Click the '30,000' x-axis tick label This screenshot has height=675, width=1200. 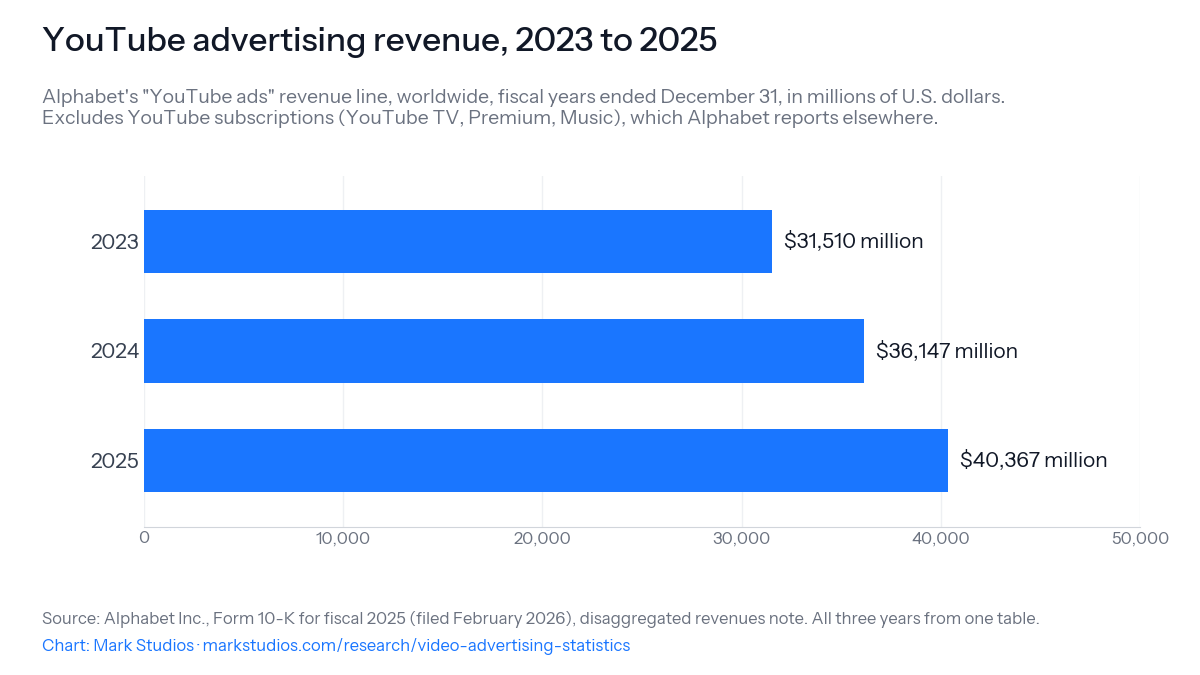[742, 538]
